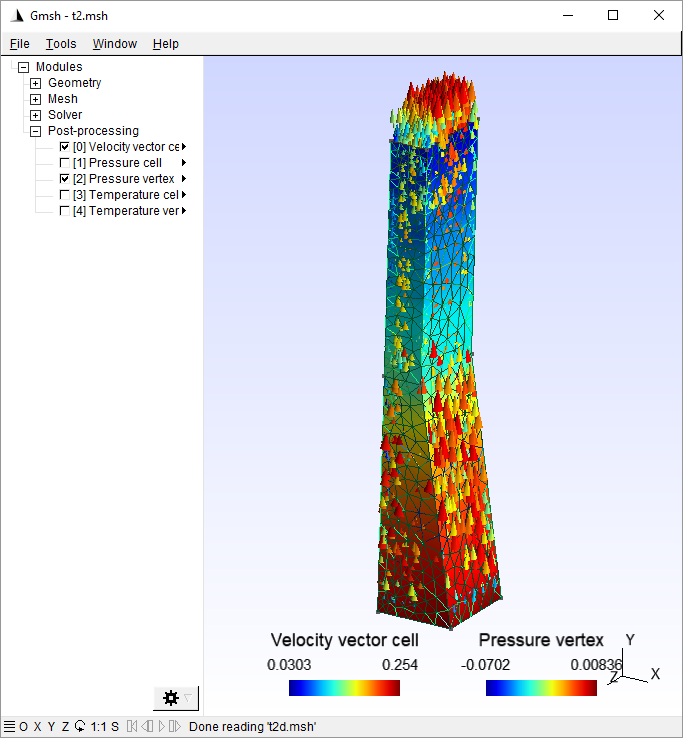This screenshot has width=683, height=738.
Task: Toggle mouse selection with S icon
Action: pos(115,727)
